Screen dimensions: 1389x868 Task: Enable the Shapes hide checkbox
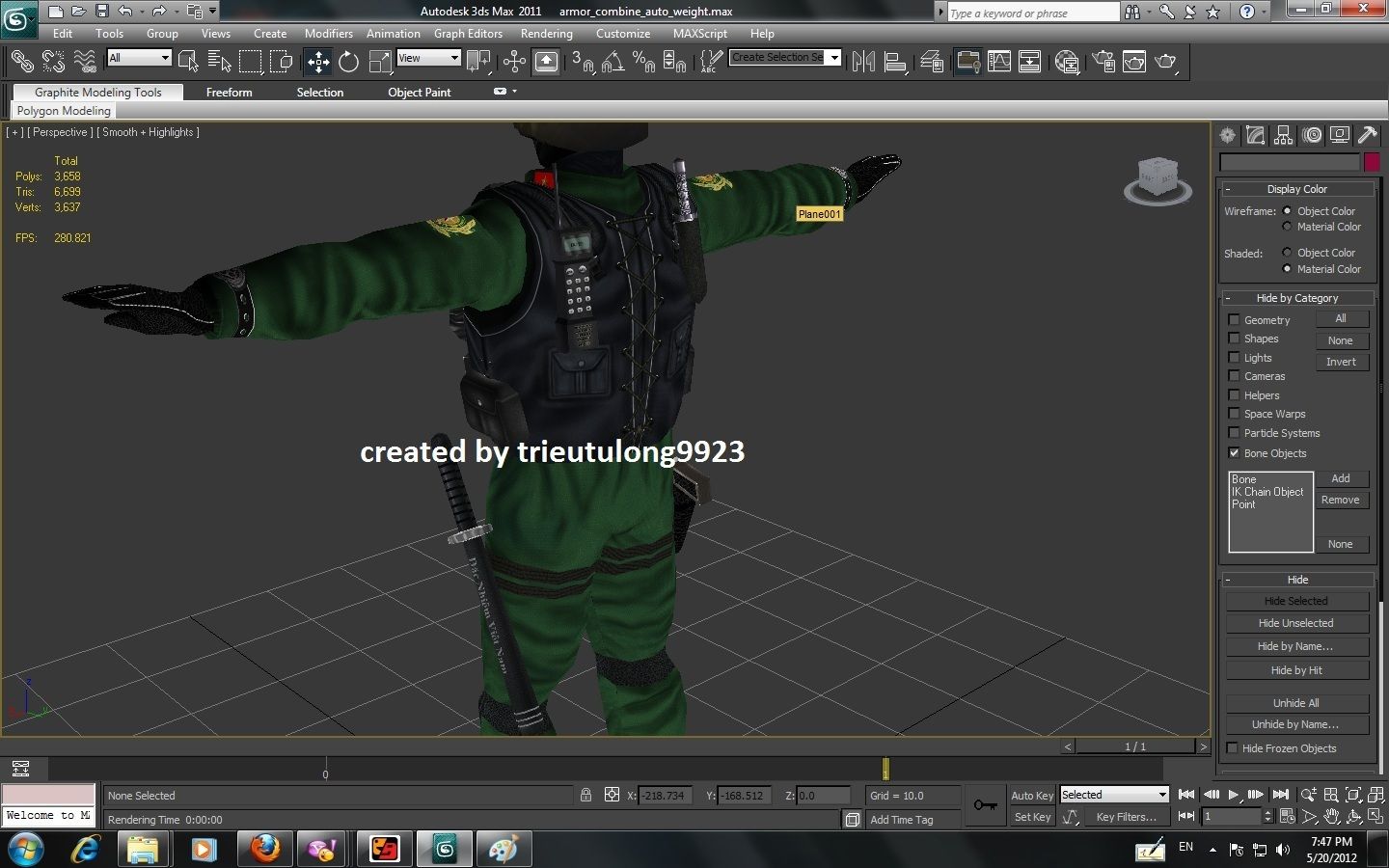pyautogui.click(x=1234, y=339)
